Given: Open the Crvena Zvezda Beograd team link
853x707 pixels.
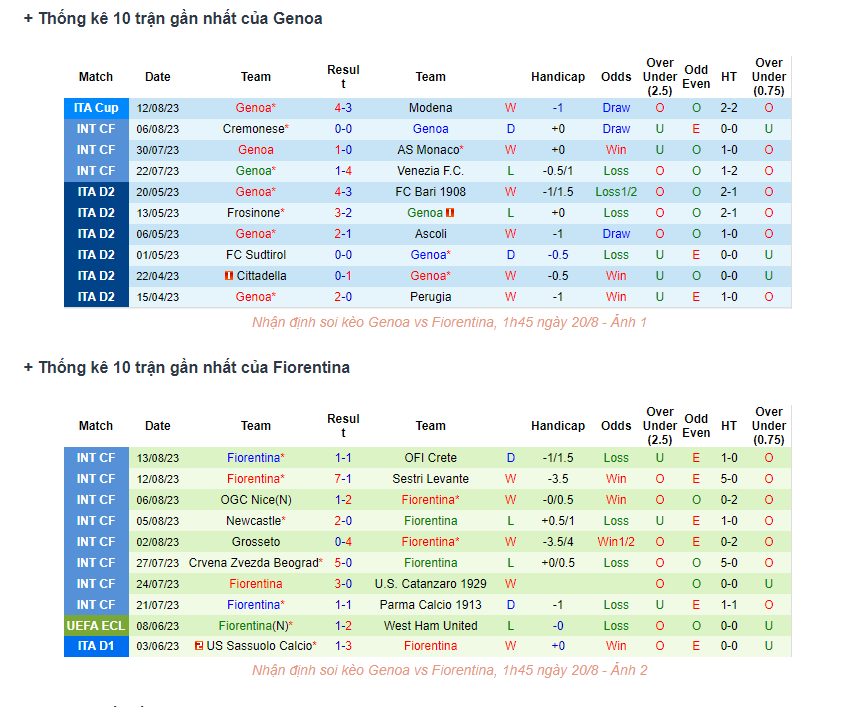Looking at the screenshot, I should coord(253,563).
